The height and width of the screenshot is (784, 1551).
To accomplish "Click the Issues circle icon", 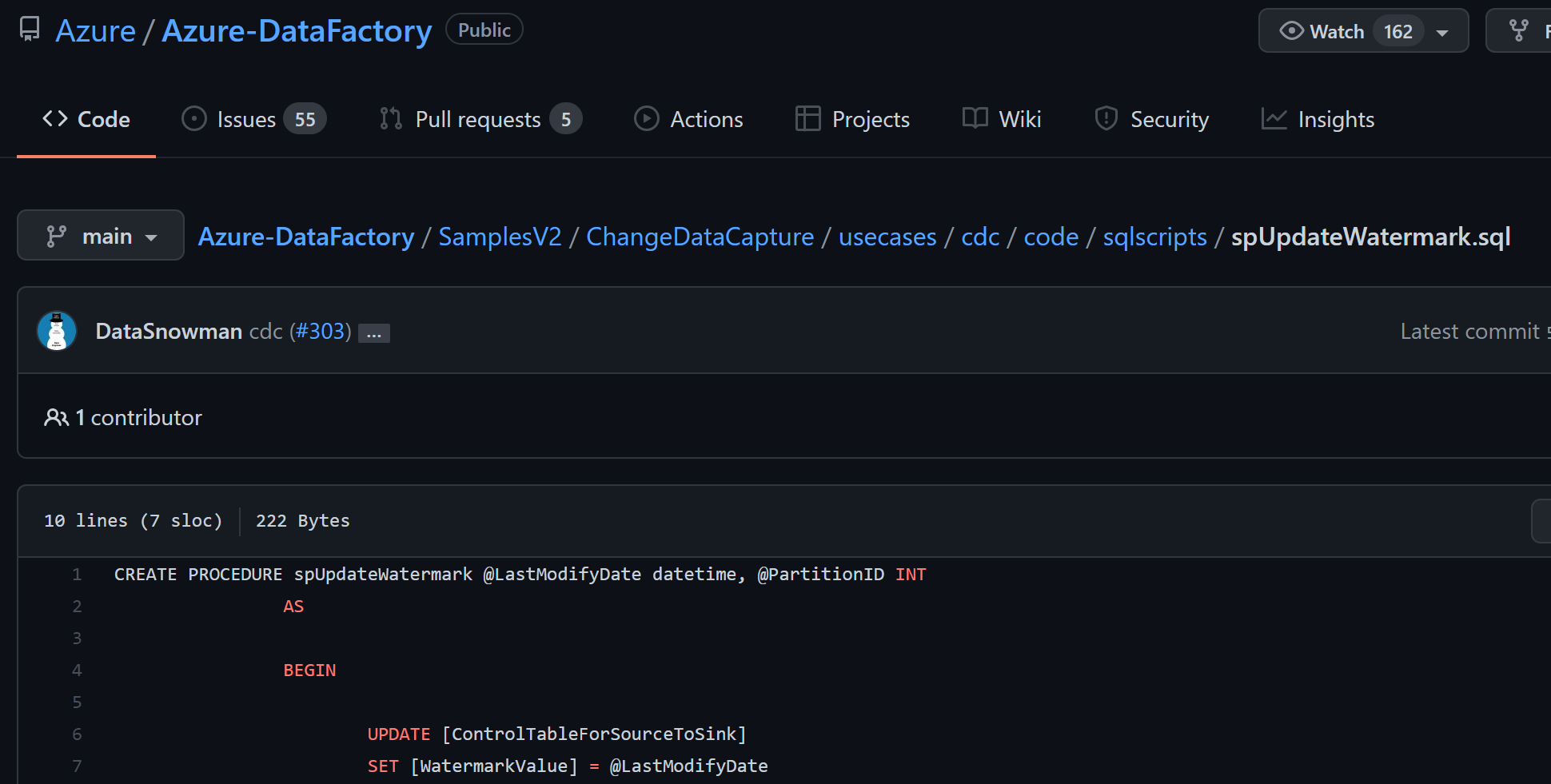I will pos(193,118).
